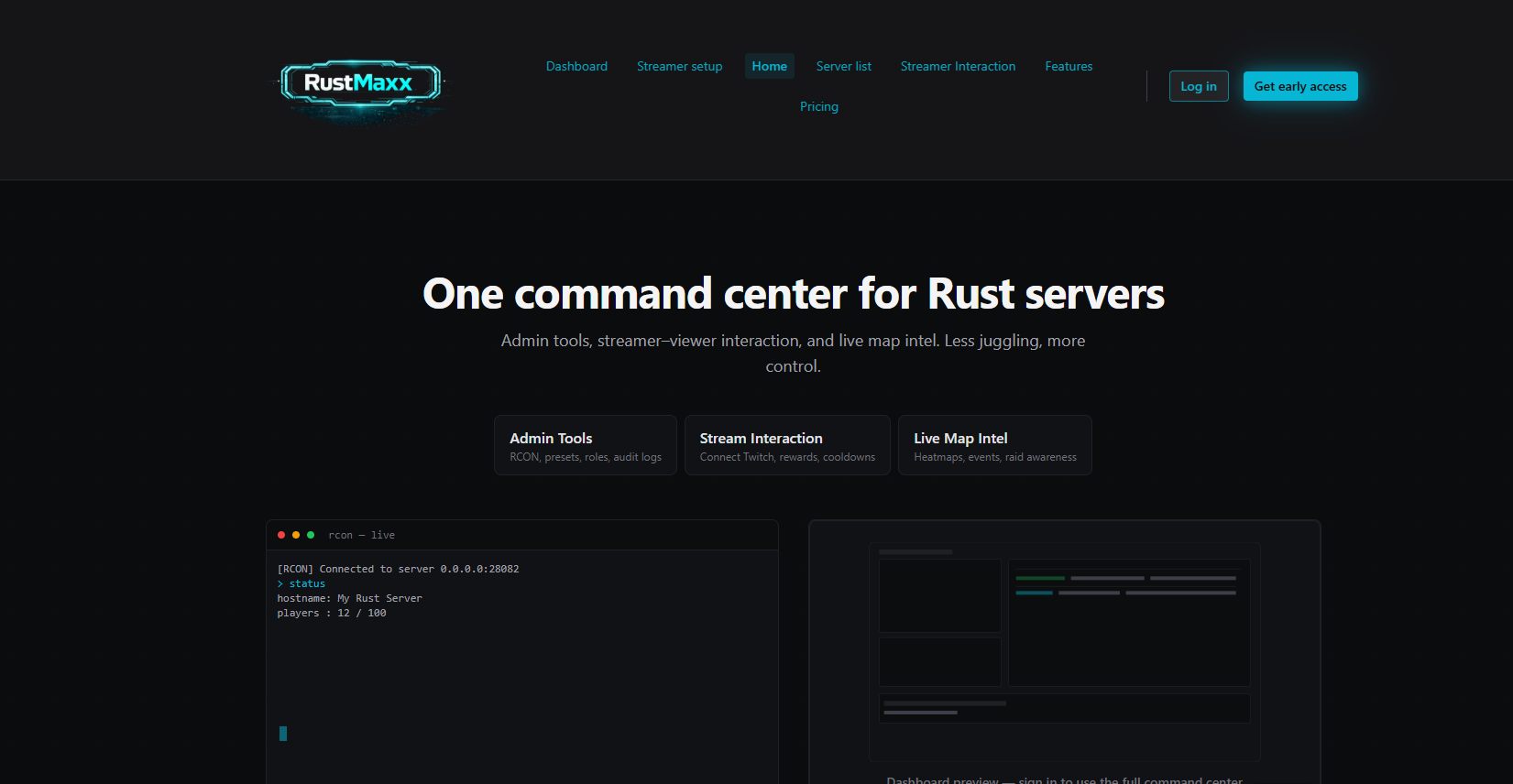The image size is (1513, 784).
Task: Click the '> status' command line
Action: 301,583
